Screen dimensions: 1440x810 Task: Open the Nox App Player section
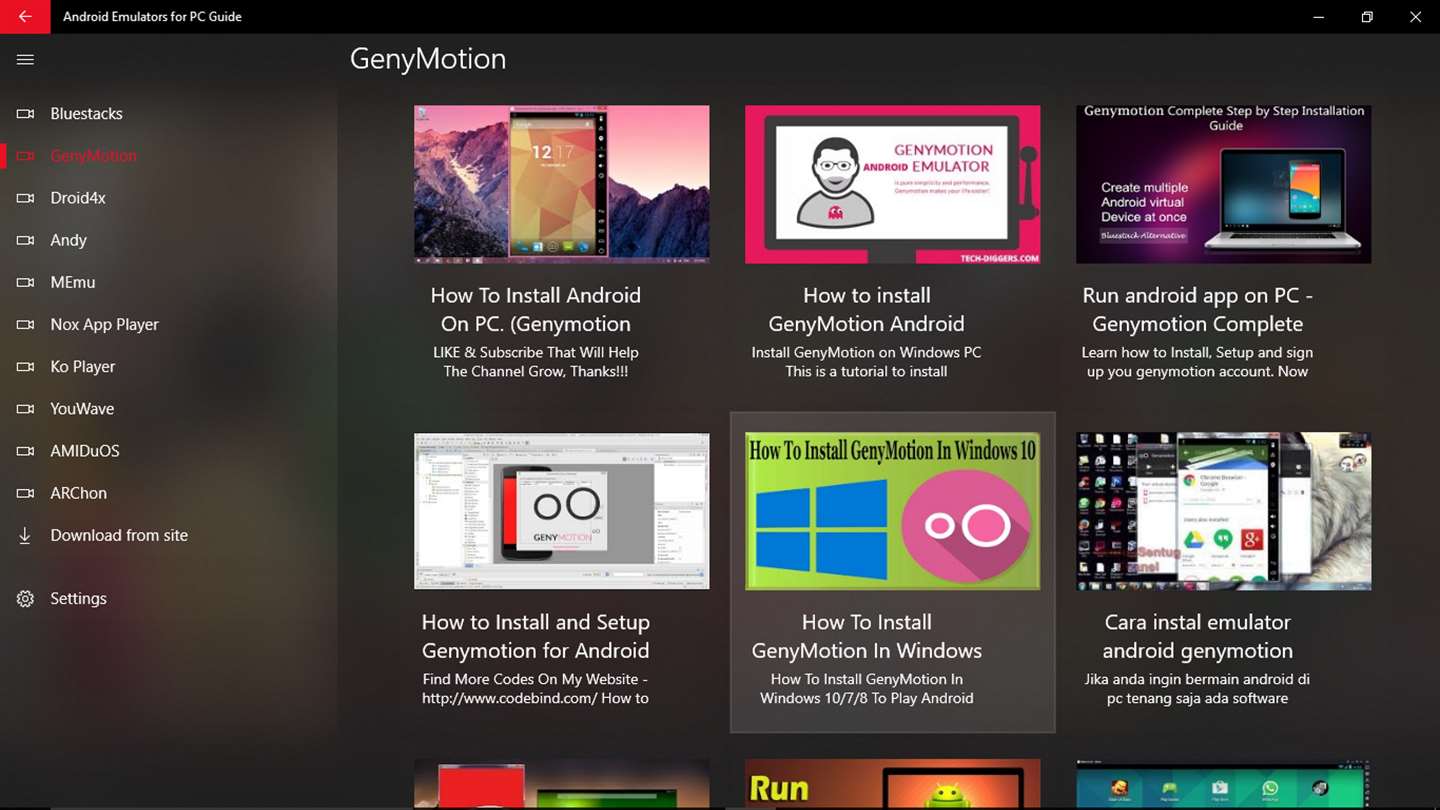[105, 324]
